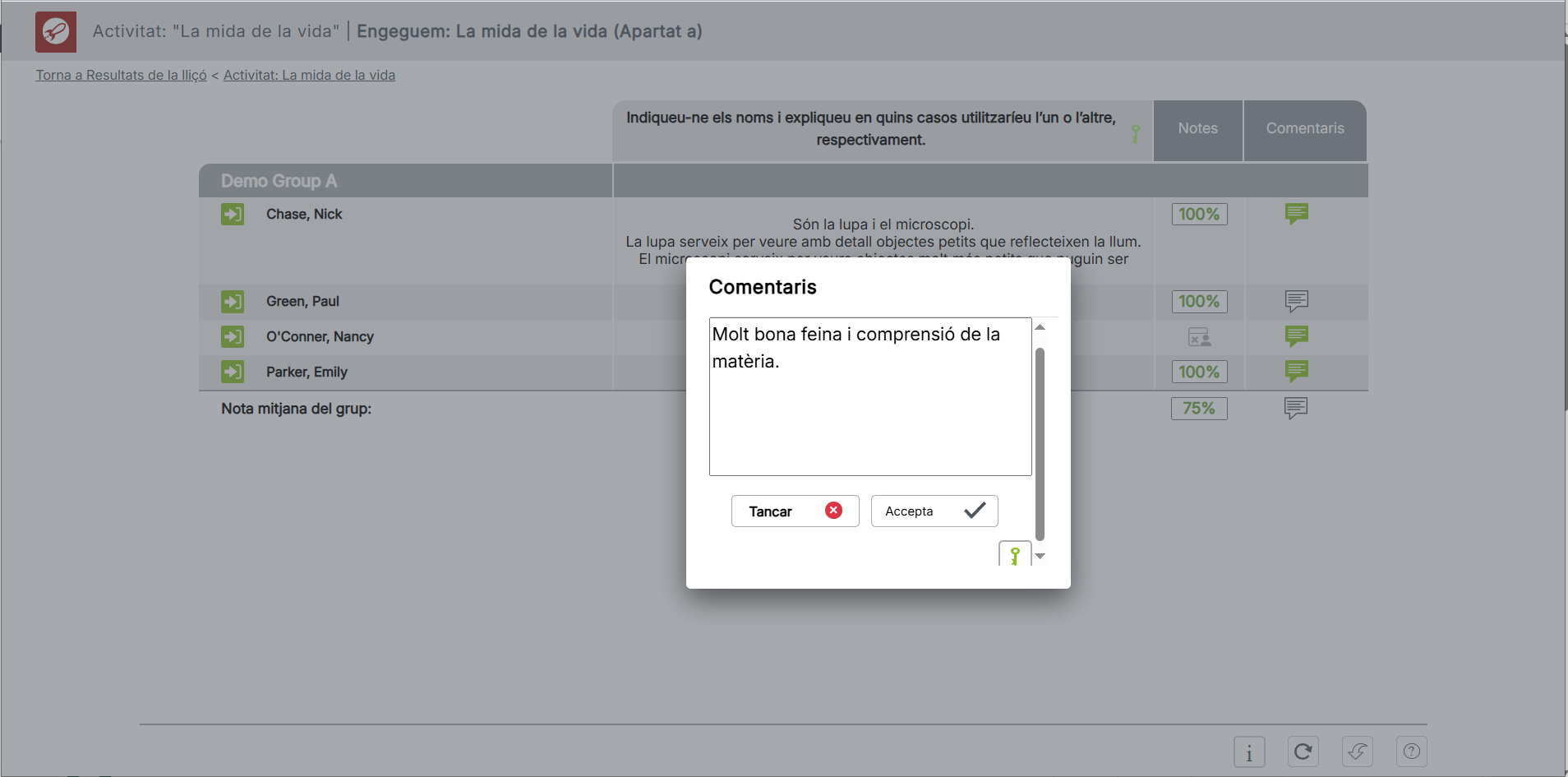Select the Notes column header
The width and height of the screenshot is (1568, 777).
[1197, 129]
